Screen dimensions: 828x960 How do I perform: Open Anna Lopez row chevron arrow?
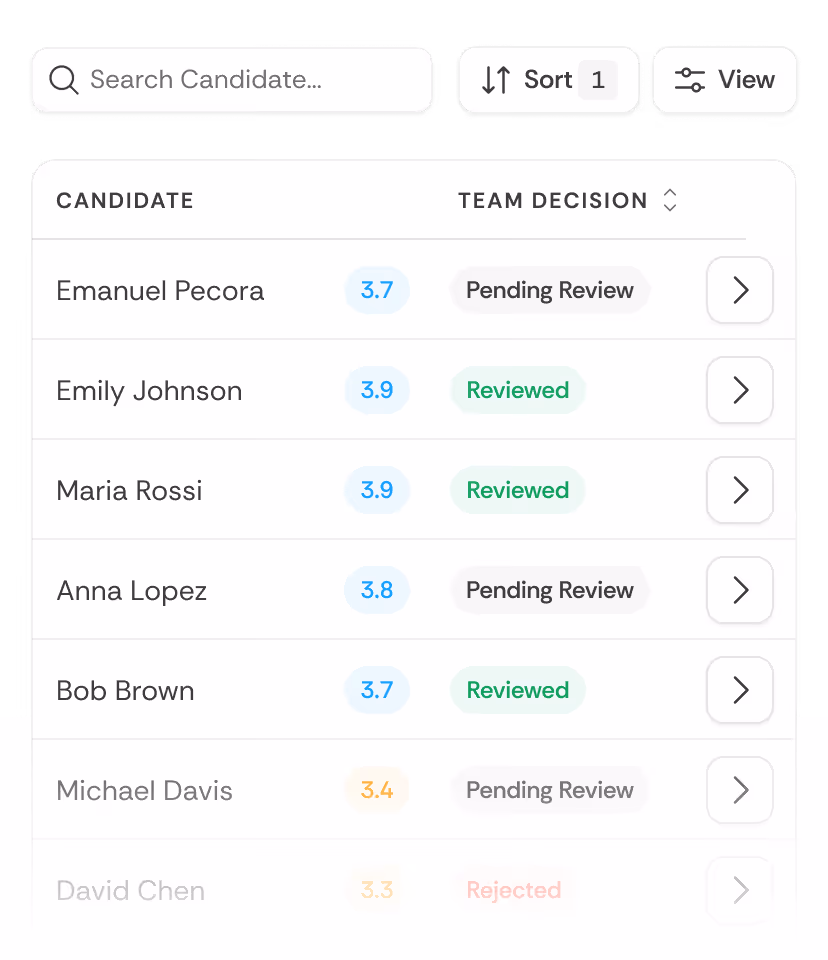tap(740, 590)
